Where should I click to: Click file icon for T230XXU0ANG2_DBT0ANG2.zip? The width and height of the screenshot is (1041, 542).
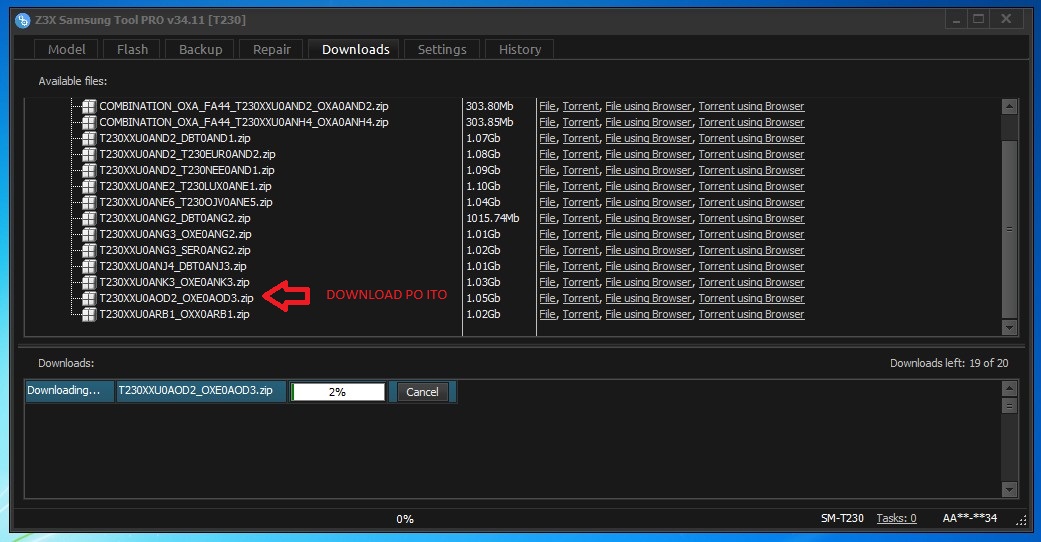click(x=89, y=218)
